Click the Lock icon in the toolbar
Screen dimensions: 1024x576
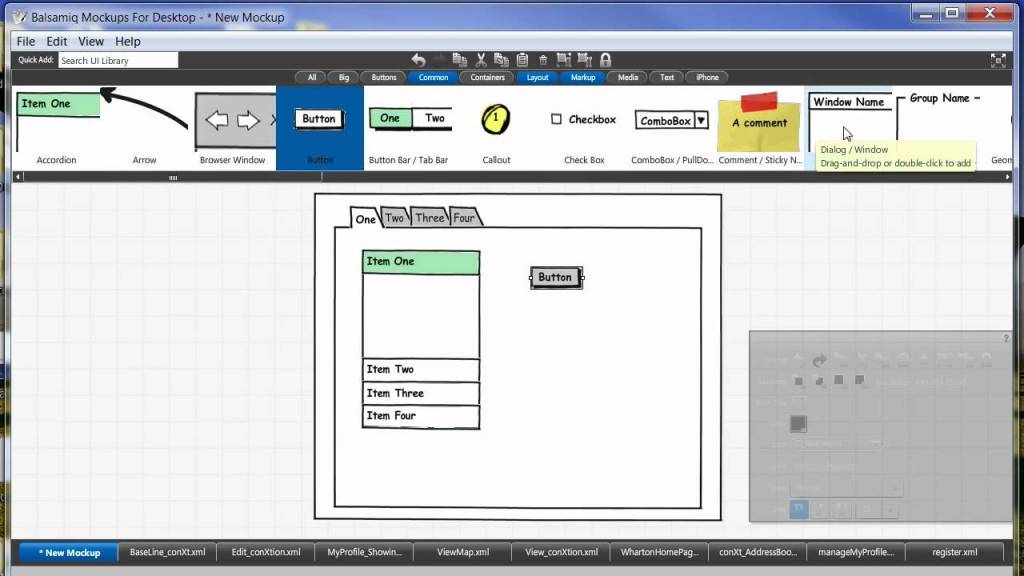605,60
